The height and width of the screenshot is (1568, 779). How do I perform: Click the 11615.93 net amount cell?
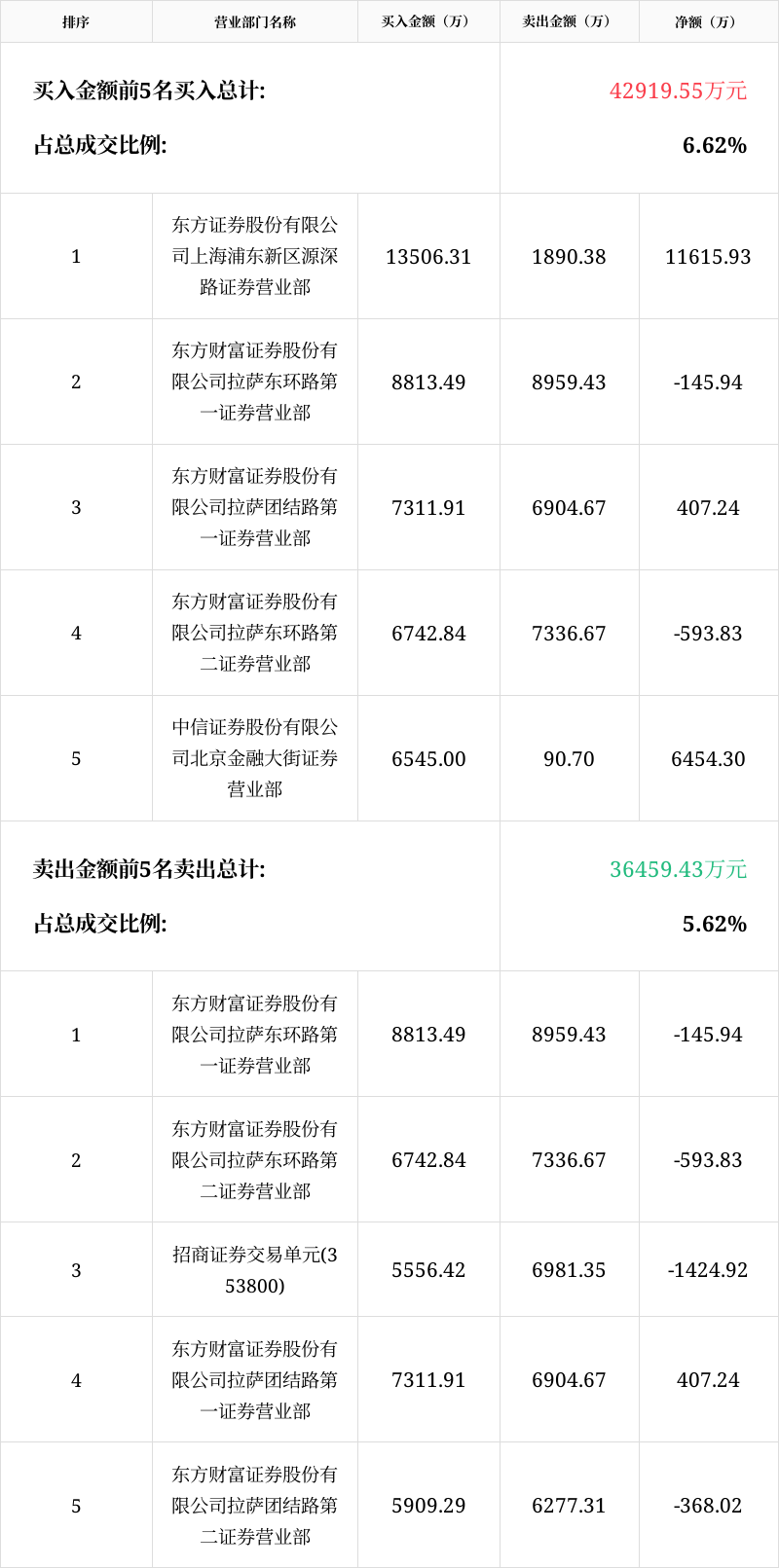pyautogui.click(x=708, y=257)
